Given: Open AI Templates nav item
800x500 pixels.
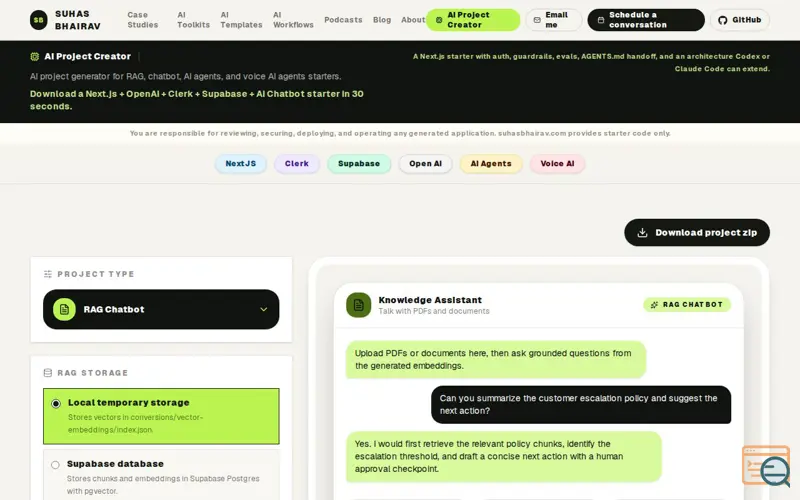Looking at the screenshot, I should (x=241, y=20).
